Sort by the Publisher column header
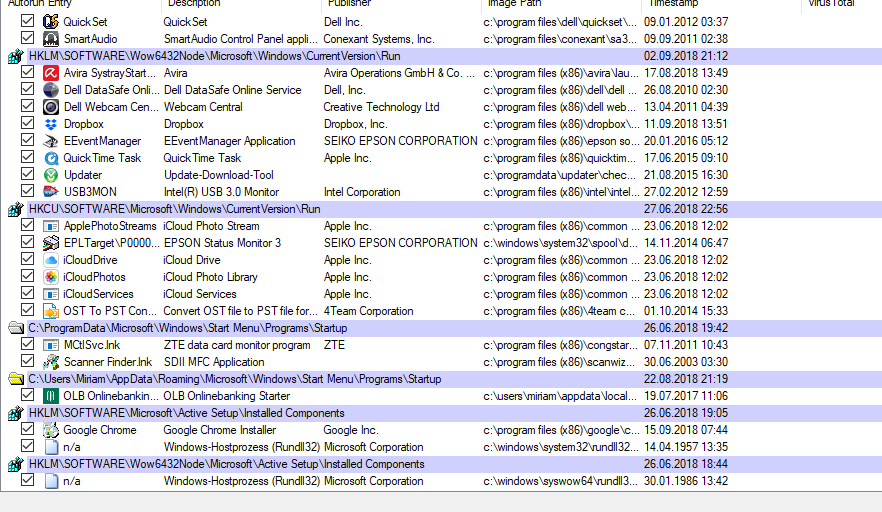The image size is (882, 512). (x=401, y=4)
